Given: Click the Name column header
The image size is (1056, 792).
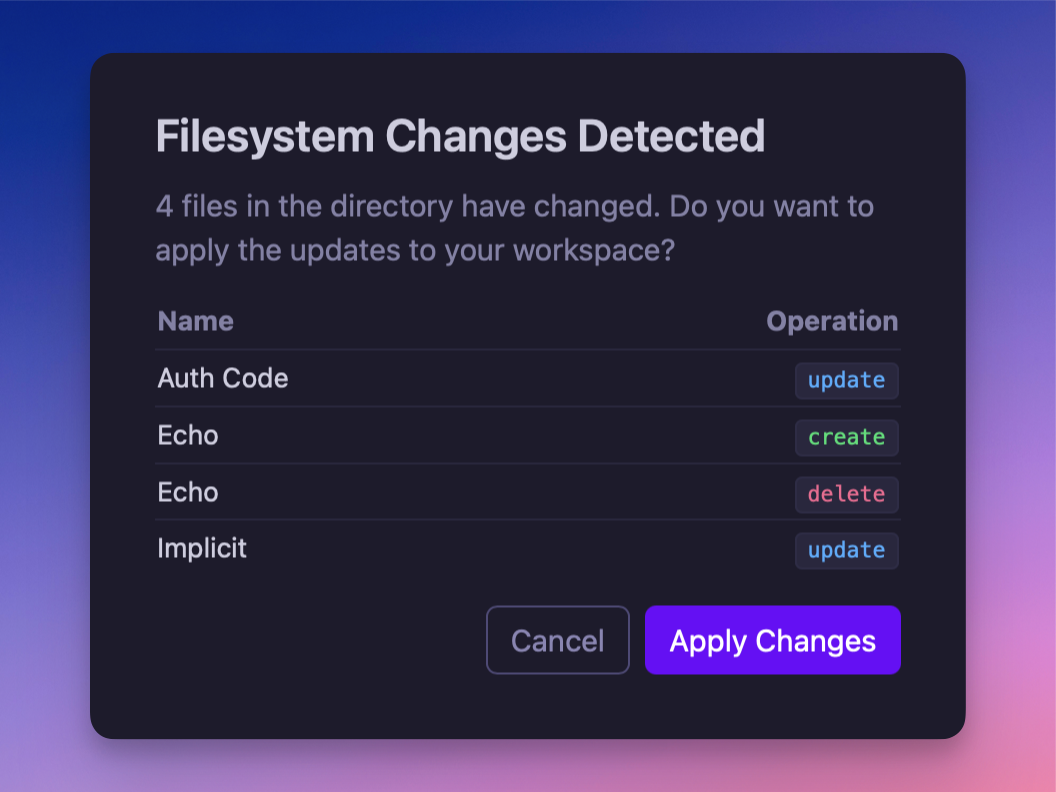Looking at the screenshot, I should click(x=195, y=321).
